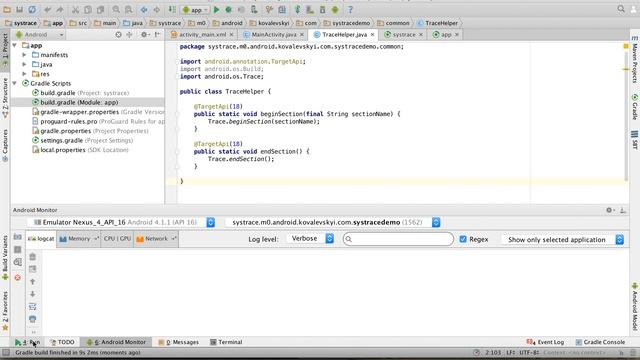This screenshot has width=640, height=360.
Task: Click the logcat Scroll down arrow
Action: tap(33, 294)
